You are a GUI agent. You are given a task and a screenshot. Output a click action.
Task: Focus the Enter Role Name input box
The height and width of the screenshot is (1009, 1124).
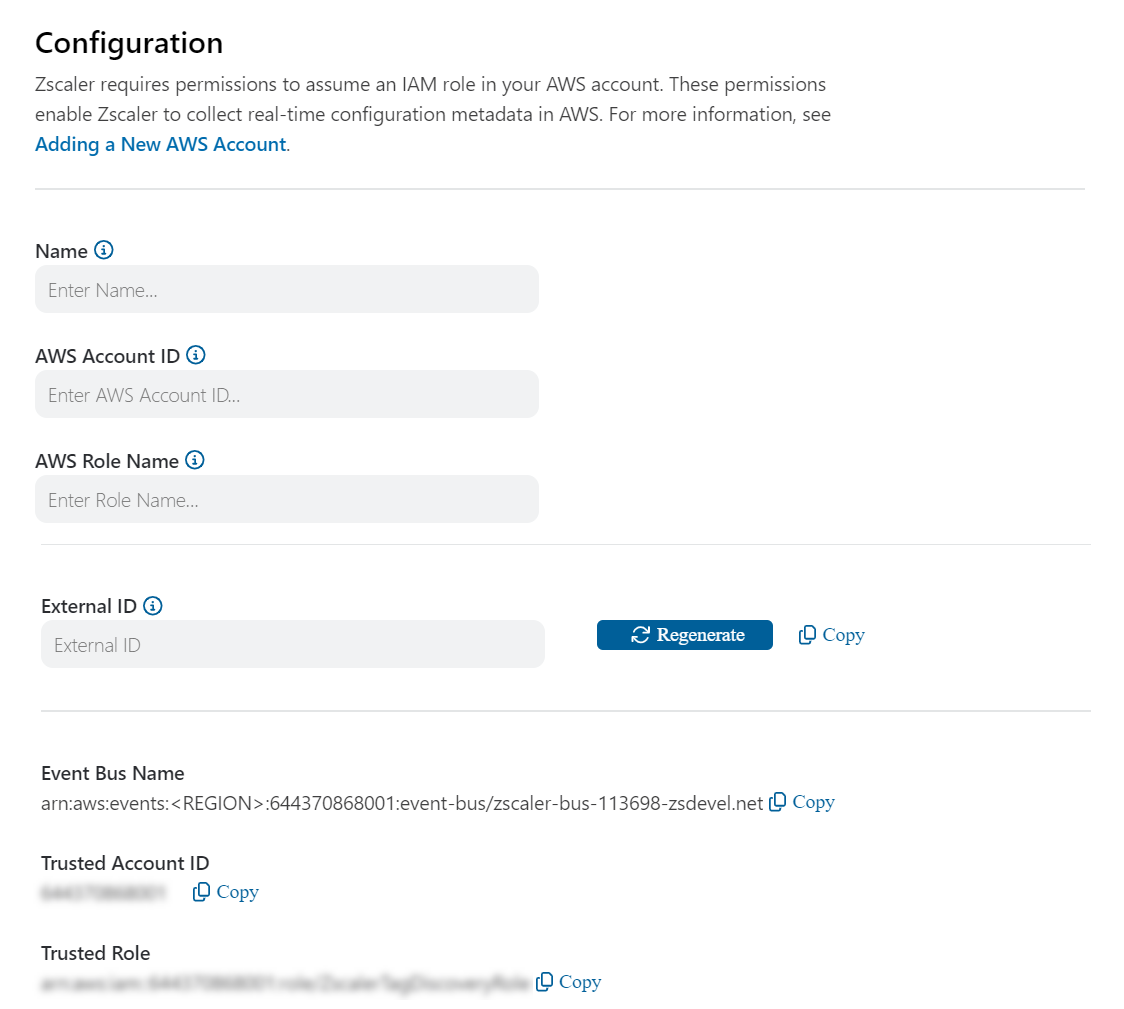287,499
